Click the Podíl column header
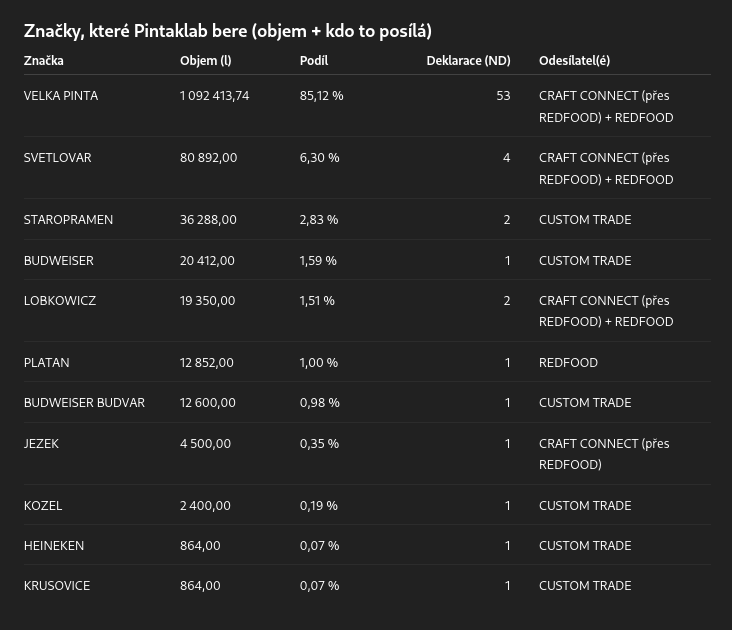Viewport: 732px width, 630px height. click(314, 61)
